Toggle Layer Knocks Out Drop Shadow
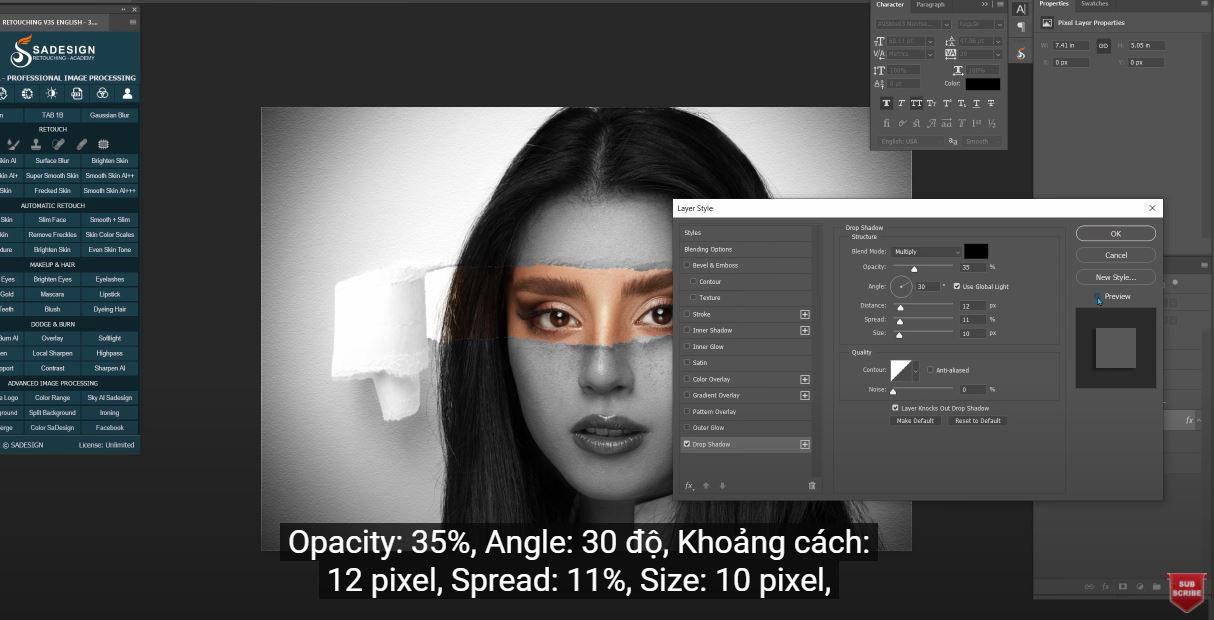 click(x=895, y=408)
